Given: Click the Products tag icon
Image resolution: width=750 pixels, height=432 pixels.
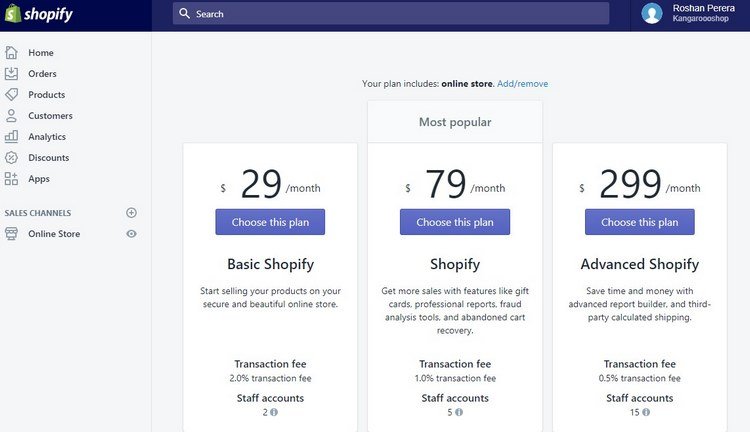Looking at the screenshot, I should coord(11,94).
